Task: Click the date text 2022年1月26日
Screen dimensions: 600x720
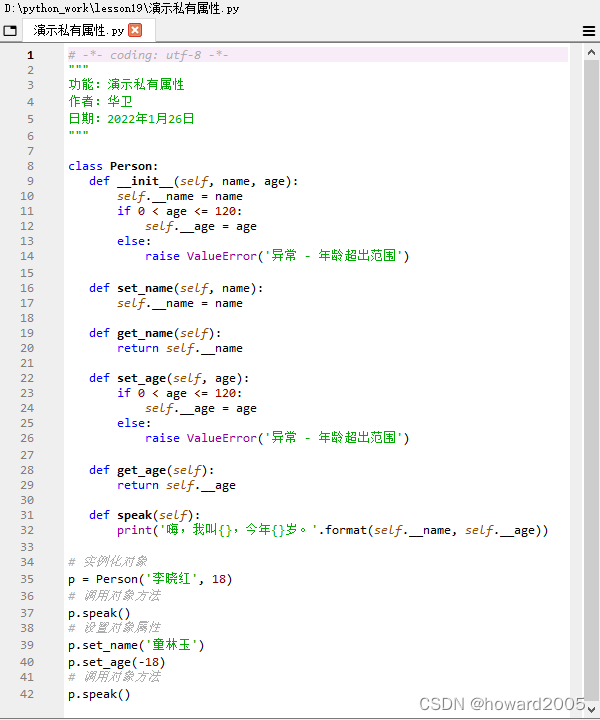Action: pyautogui.click(x=151, y=118)
